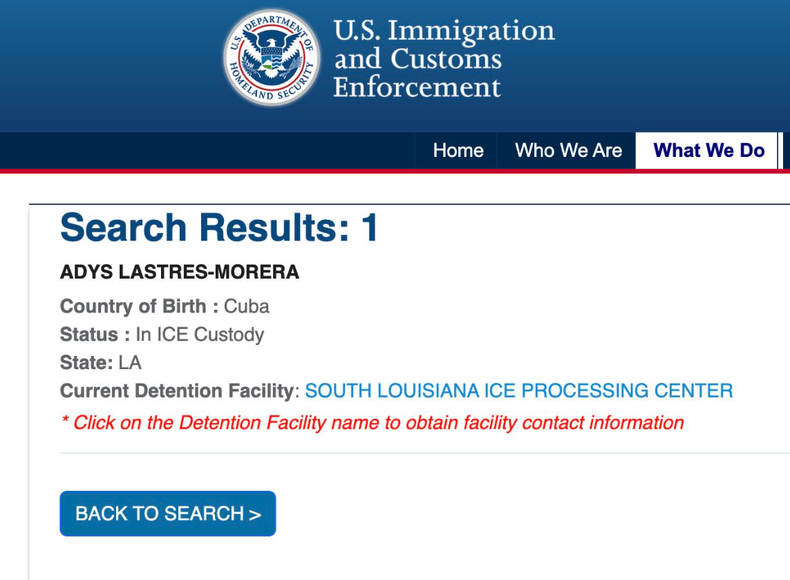
Task: Click the Back to Search button
Action: [x=168, y=513]
